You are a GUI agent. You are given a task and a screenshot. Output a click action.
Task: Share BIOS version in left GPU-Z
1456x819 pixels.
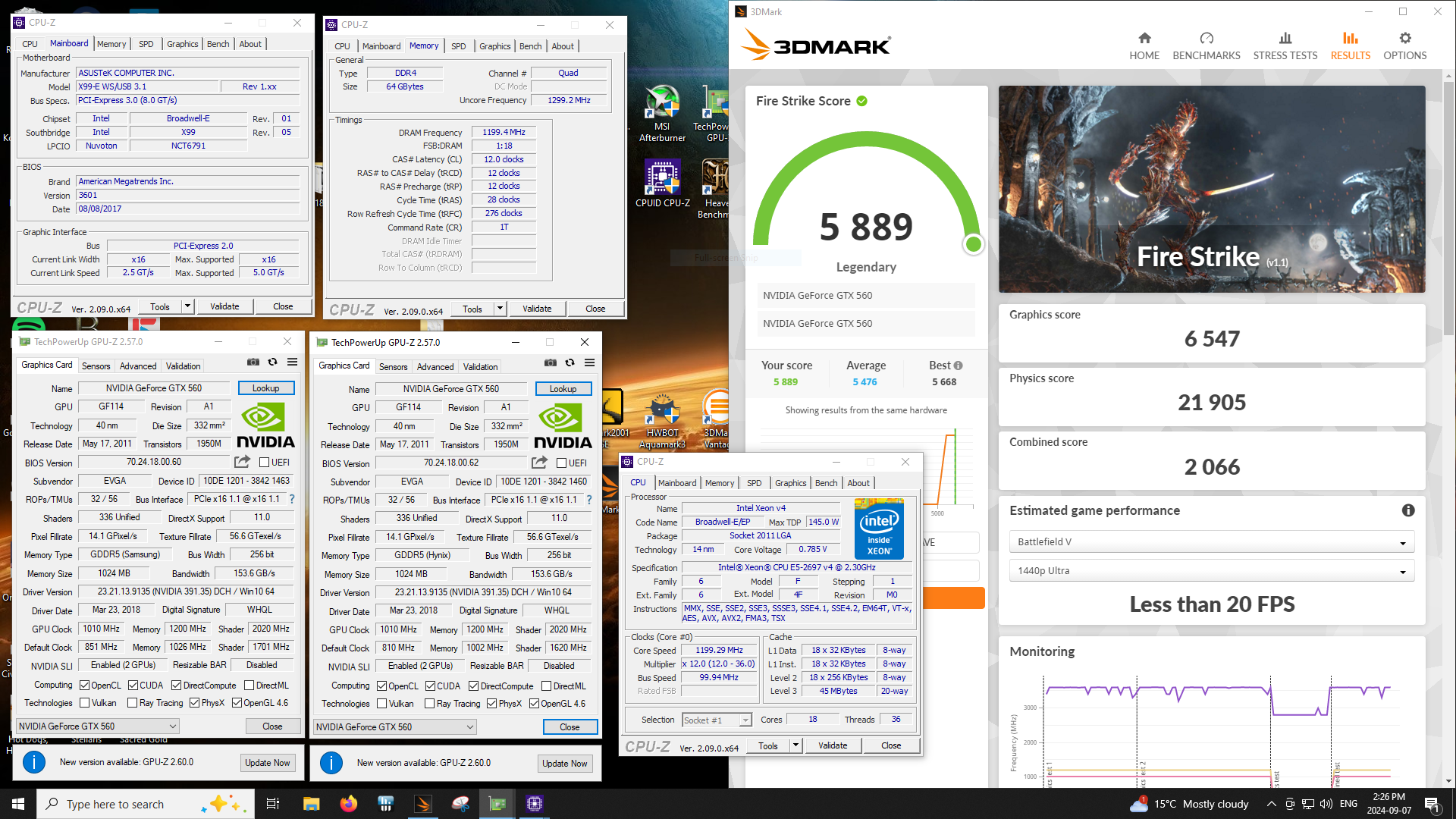(242, 462)
